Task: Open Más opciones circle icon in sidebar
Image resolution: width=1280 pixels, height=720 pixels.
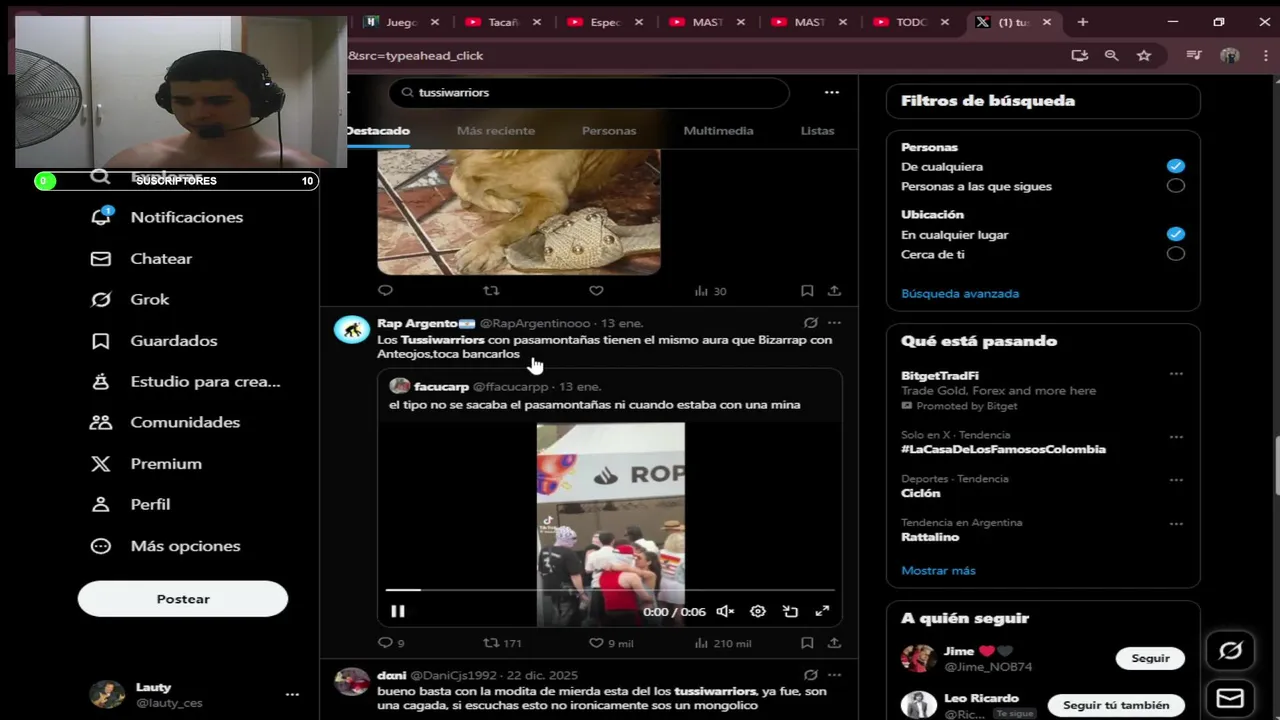Action: (x=101, y=546)
